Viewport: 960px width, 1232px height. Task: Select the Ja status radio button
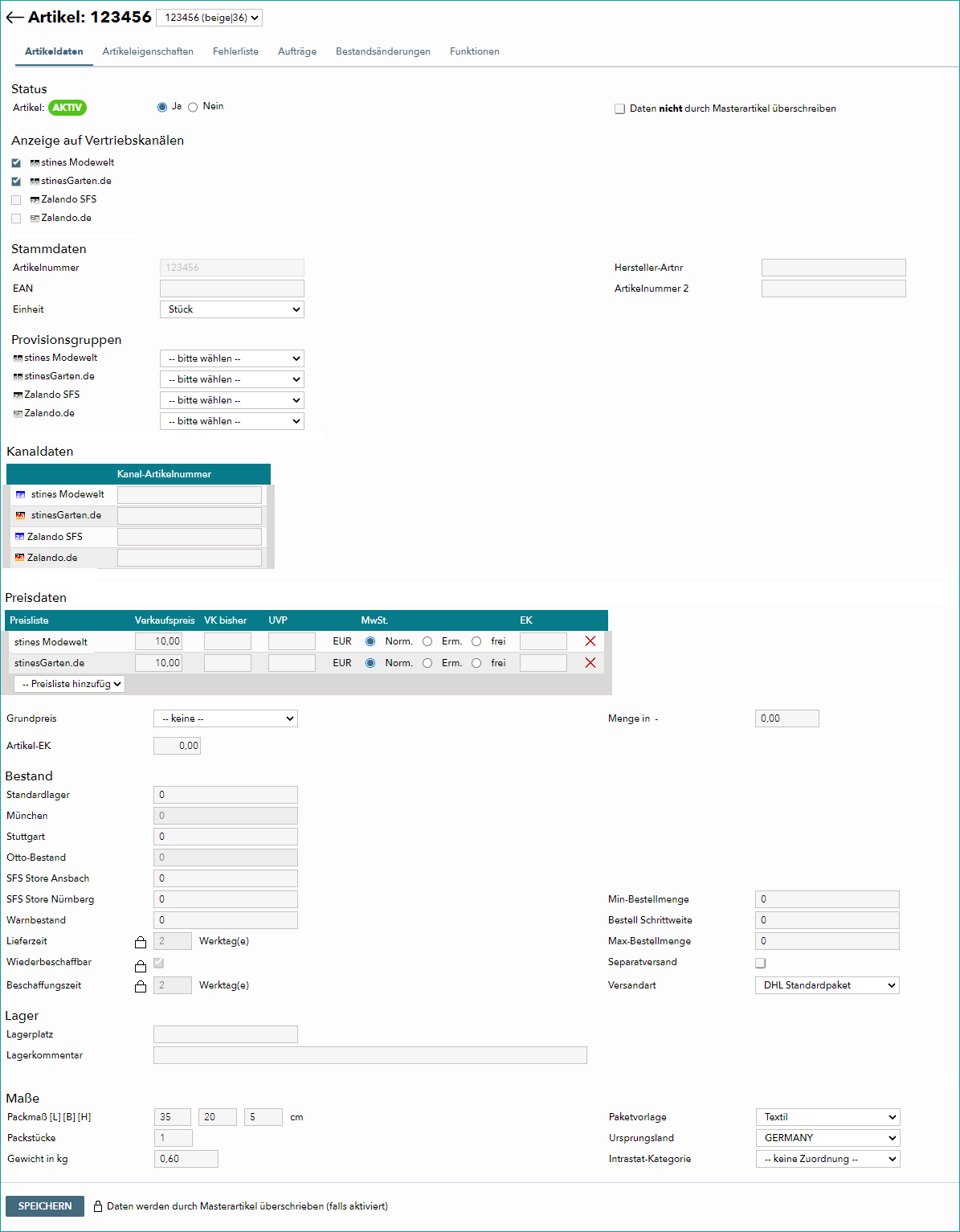click(162, 107)
